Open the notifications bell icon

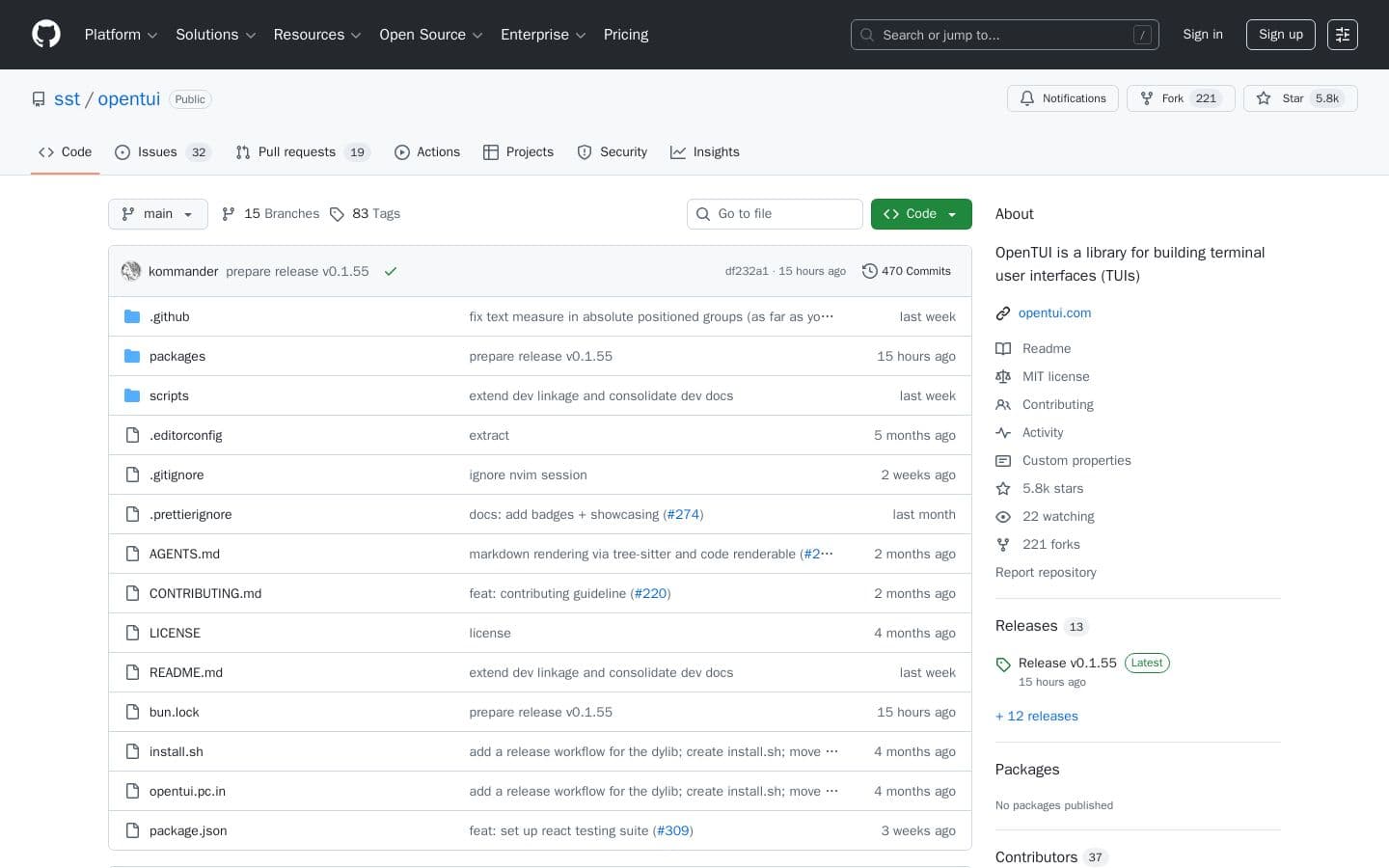1027,98
